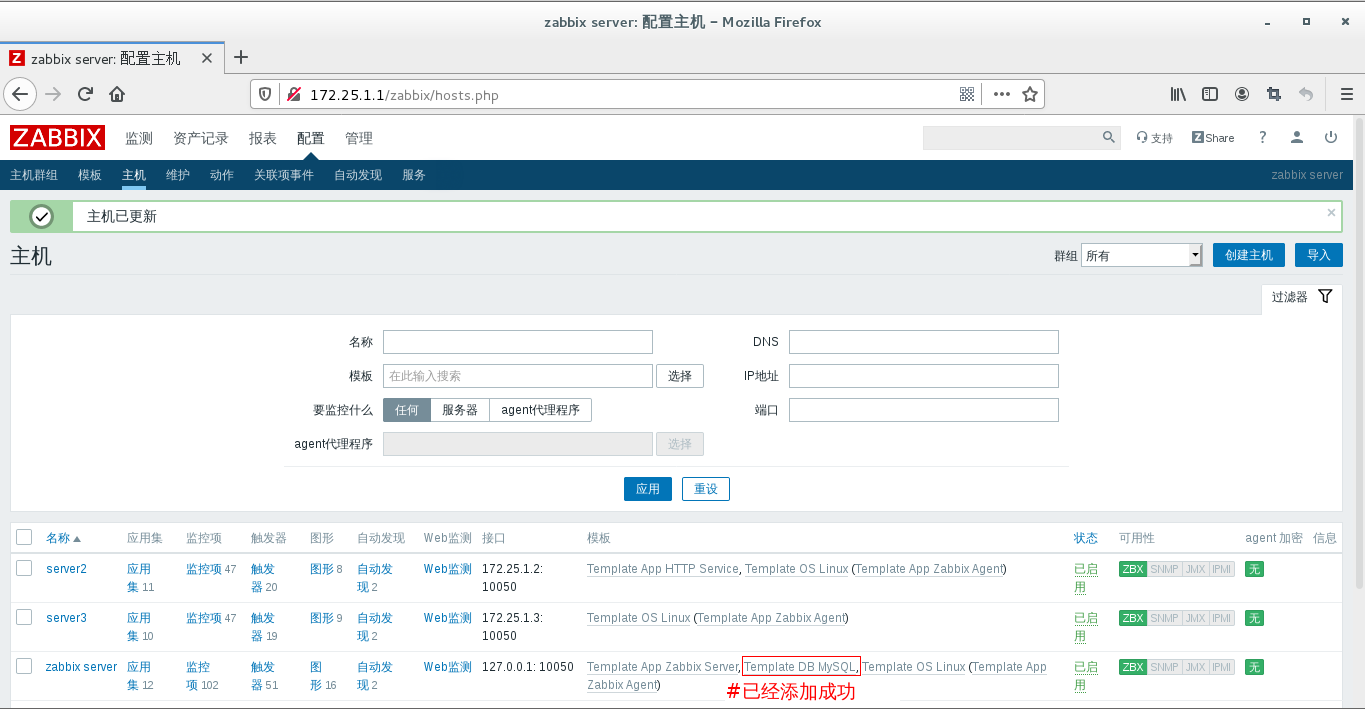Close the zabbix server tab
1365x709 pixels.
point(207,58)
